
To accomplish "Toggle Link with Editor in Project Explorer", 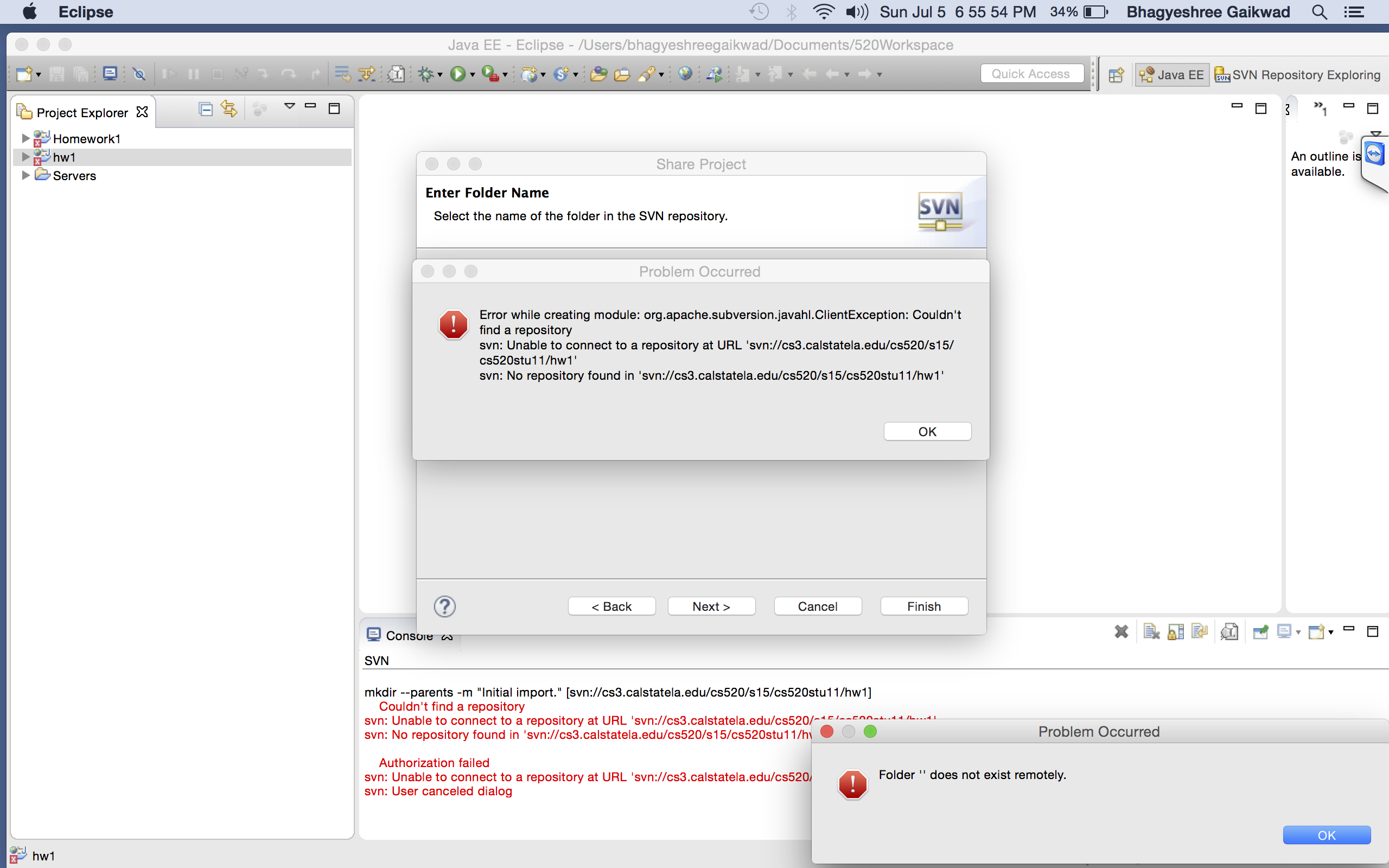I will [229, 109].
